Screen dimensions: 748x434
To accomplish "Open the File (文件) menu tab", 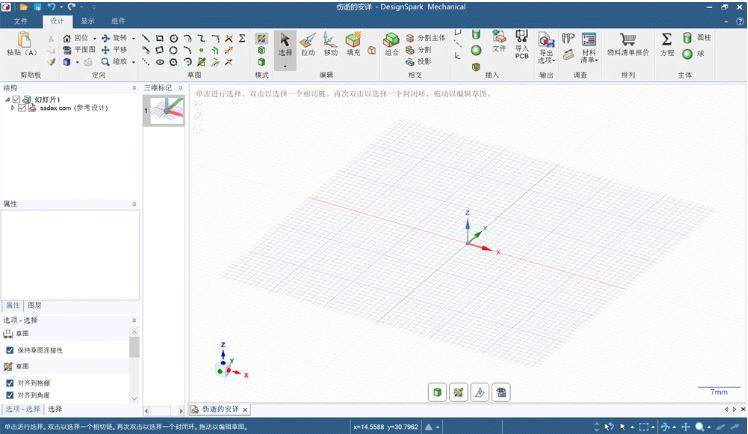I will point(21,21).
